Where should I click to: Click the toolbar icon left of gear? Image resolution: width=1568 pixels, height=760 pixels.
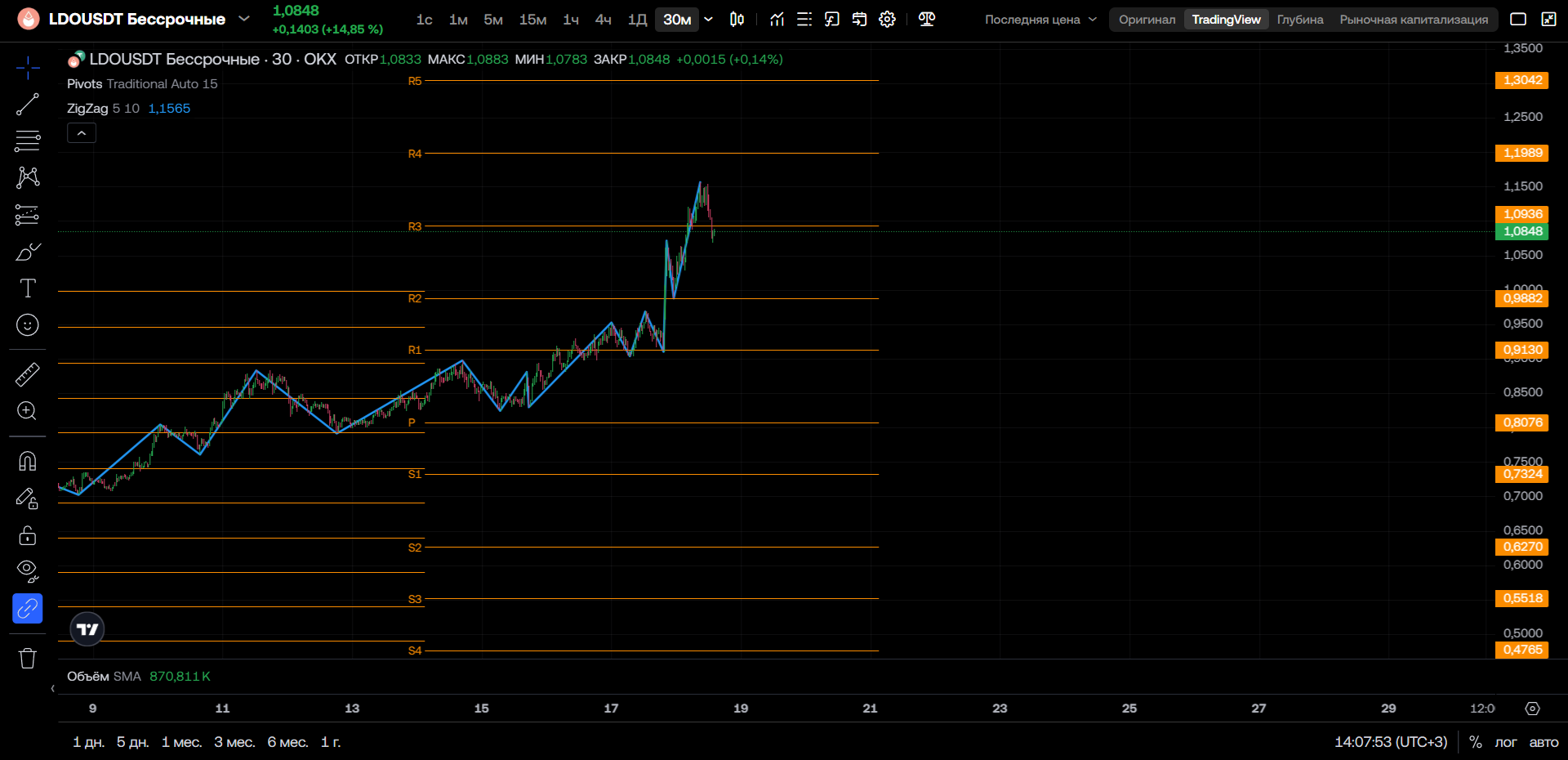coord(860,19)
